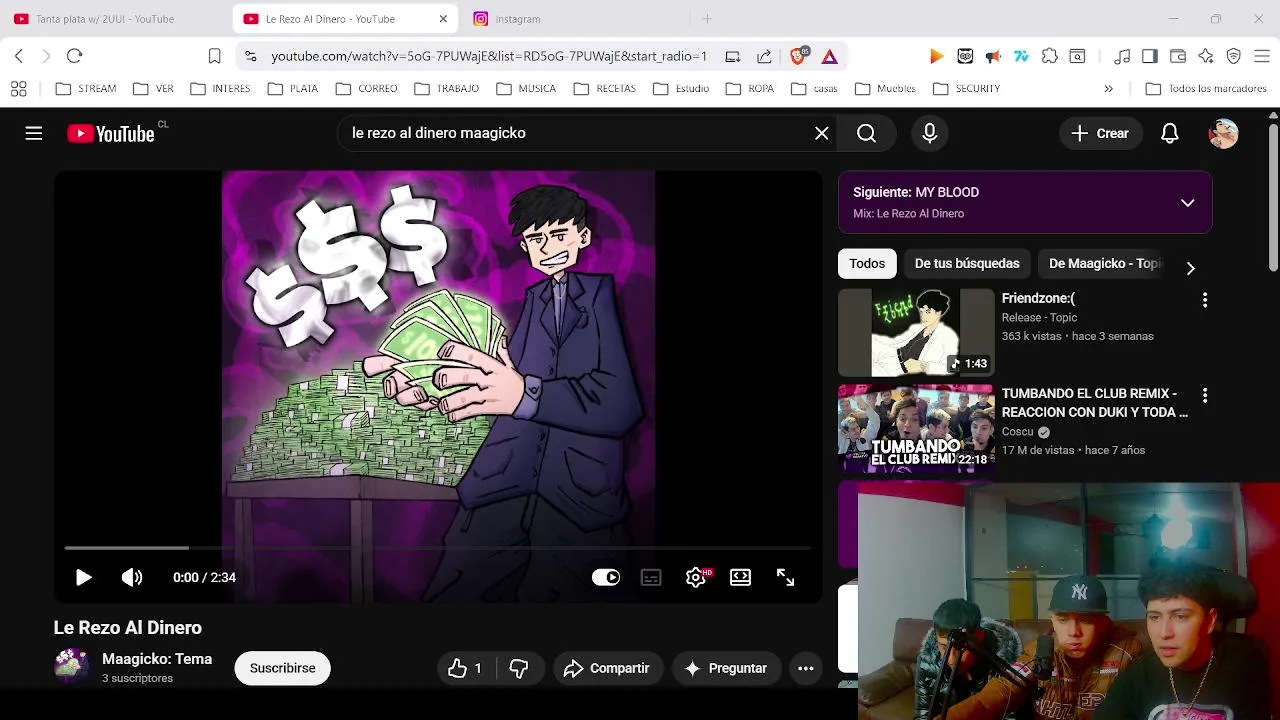The height and width of the screenshot is (720, 1280).
Task: Like the video
Action: 466,668
